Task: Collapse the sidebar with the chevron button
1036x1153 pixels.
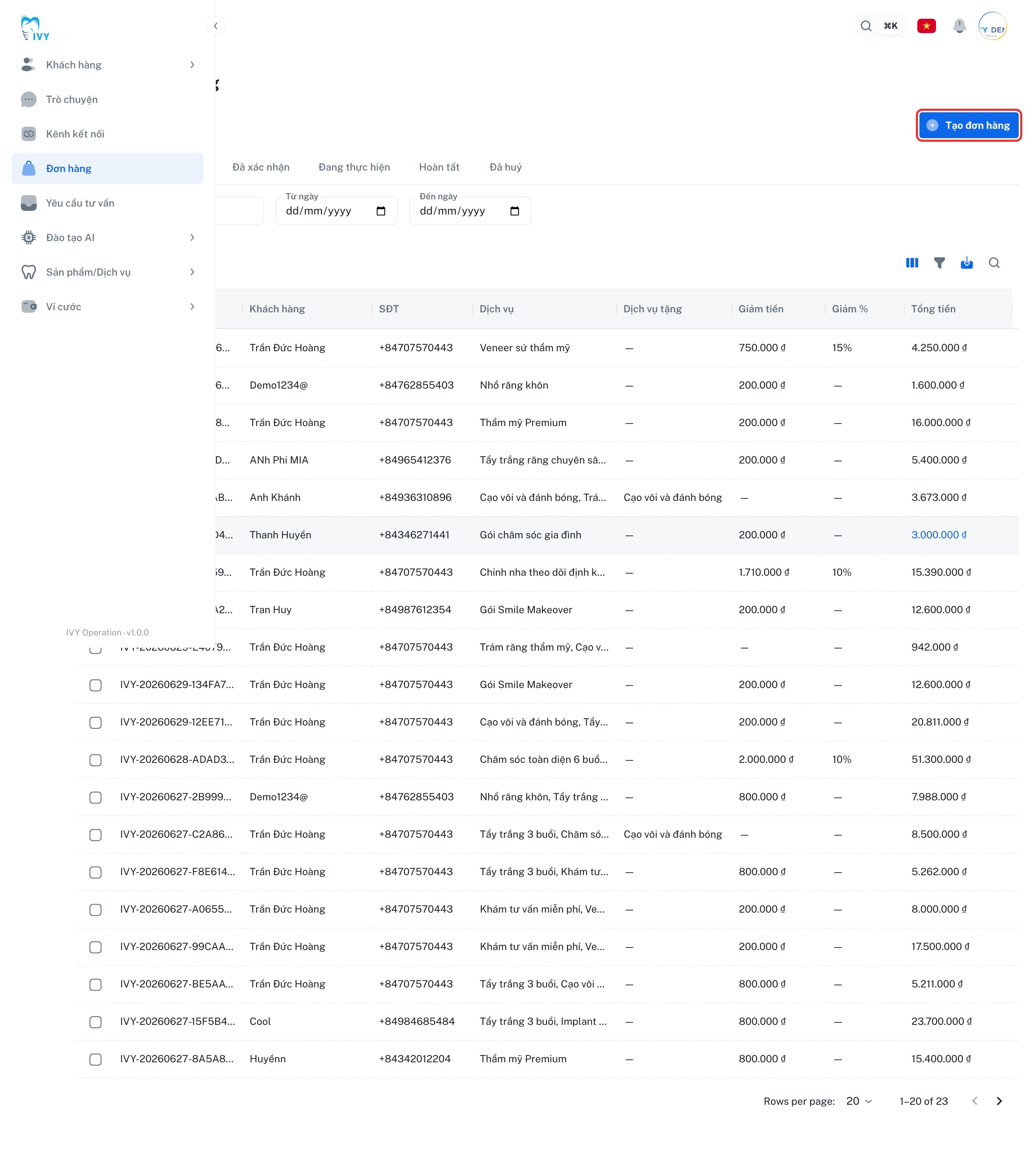Action: click(216, 26)
